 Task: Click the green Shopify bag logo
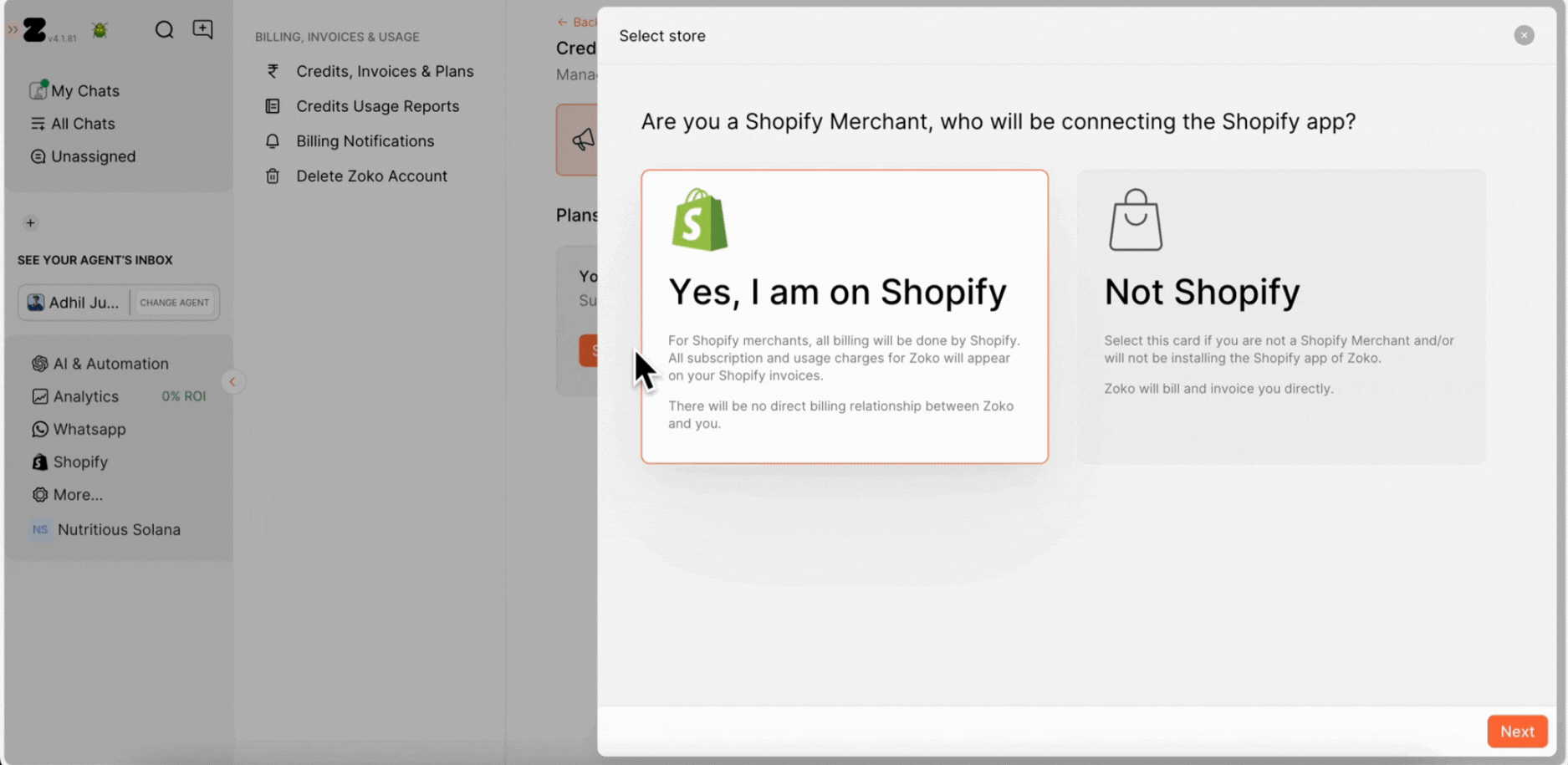(x=700, y=220)
